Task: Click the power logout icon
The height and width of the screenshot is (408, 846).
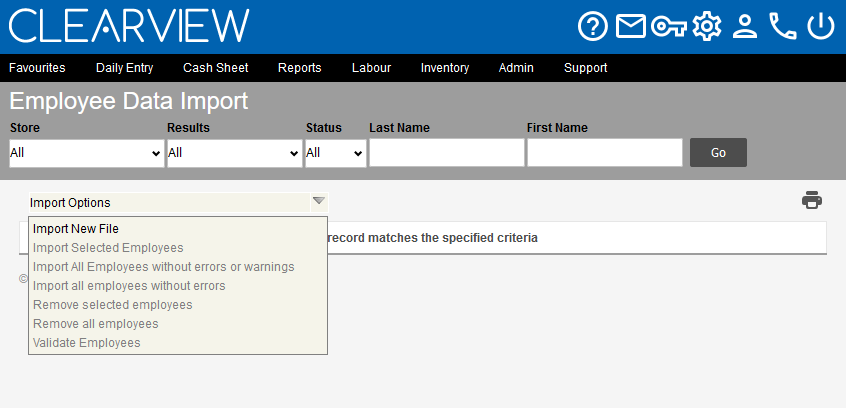Action: click(821, 26)
